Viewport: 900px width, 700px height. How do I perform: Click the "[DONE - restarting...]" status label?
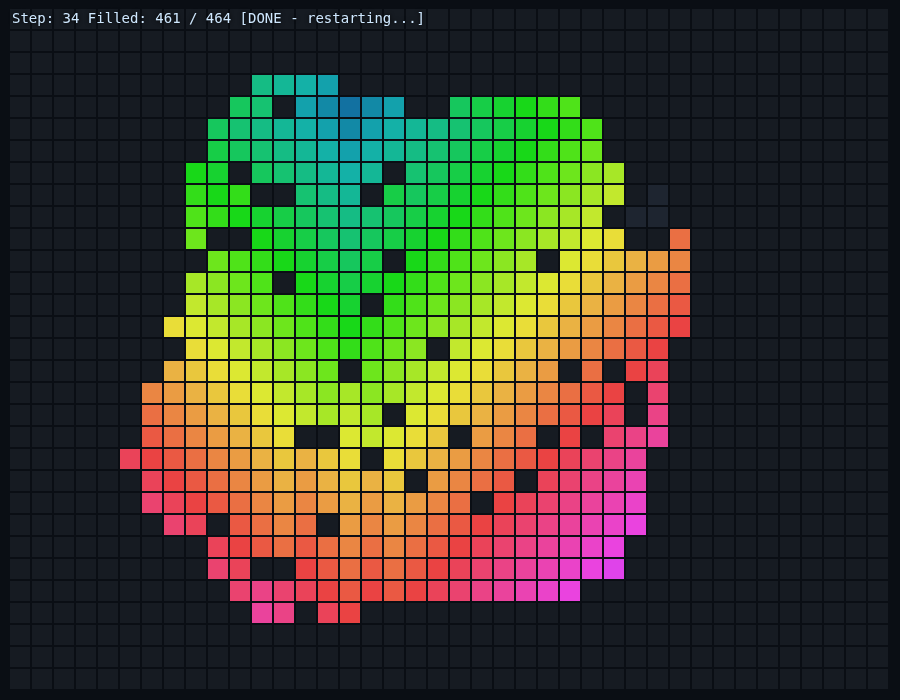[x=332, y=18]
